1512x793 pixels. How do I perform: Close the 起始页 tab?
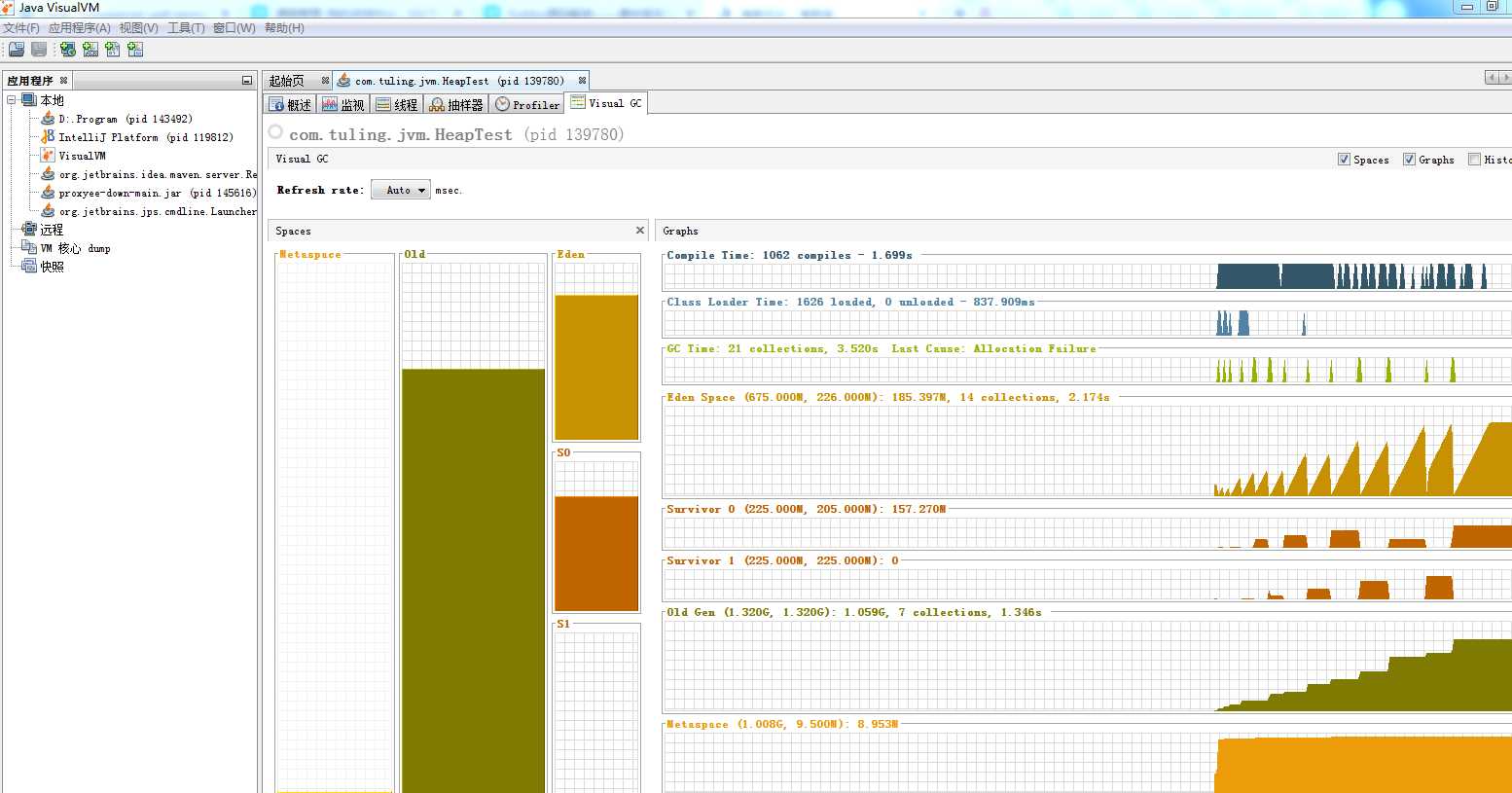[325, 81]
